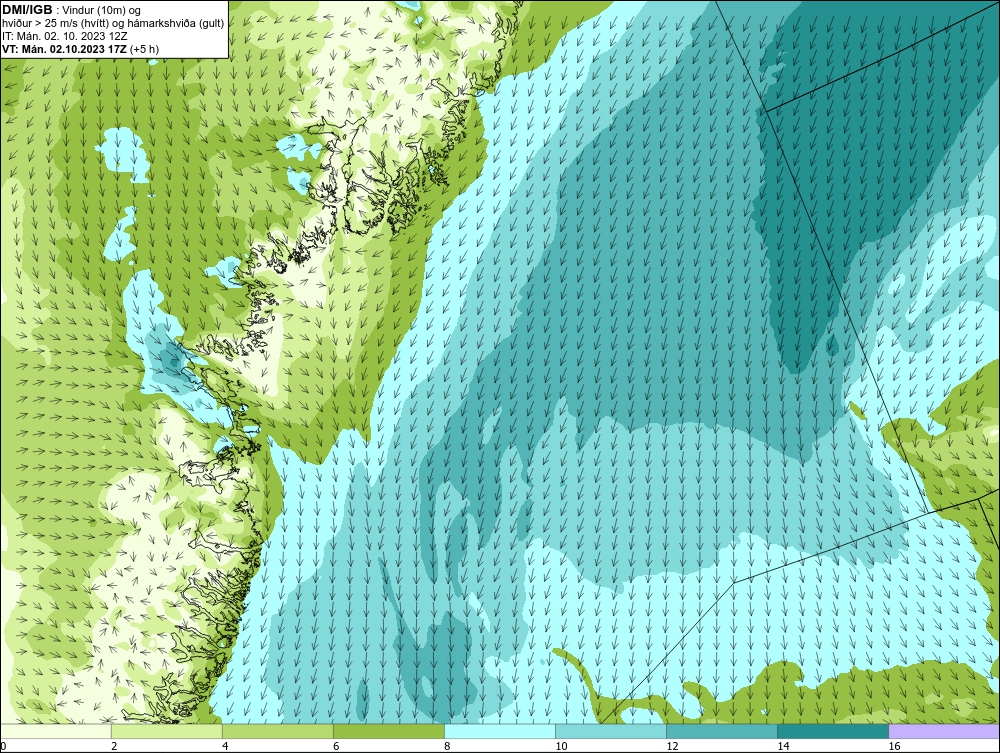Click the legend label '8'
The width and height of the screenshot is (1000, 753).
pyautogui.click(x=447, y=746)
